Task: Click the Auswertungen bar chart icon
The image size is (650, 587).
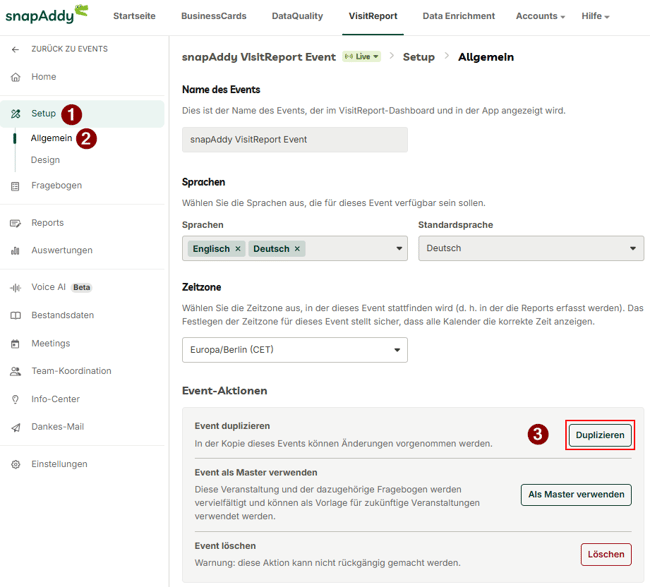Action: point(15,250)
